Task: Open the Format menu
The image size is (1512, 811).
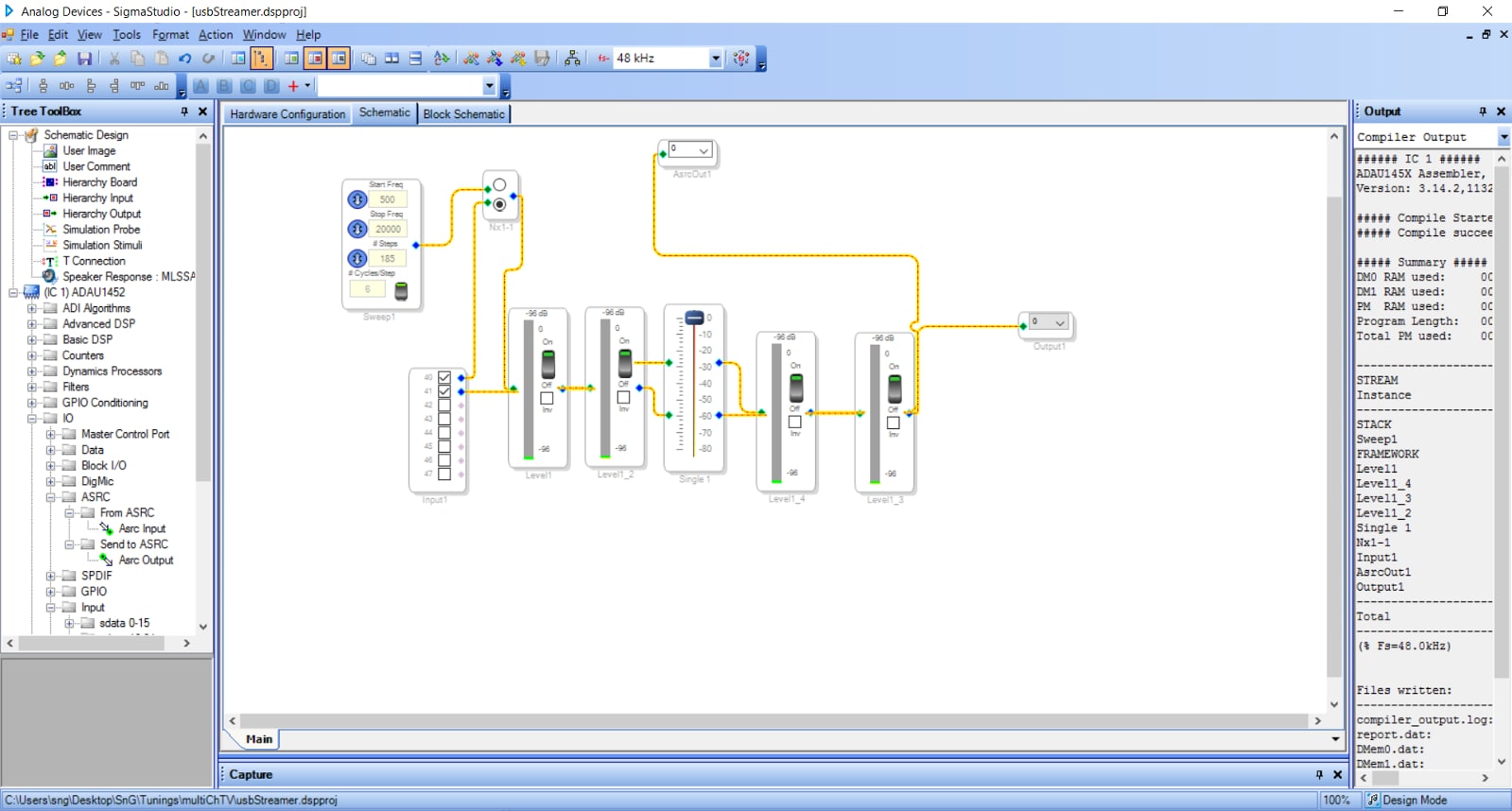Action: tap(170, 34)
